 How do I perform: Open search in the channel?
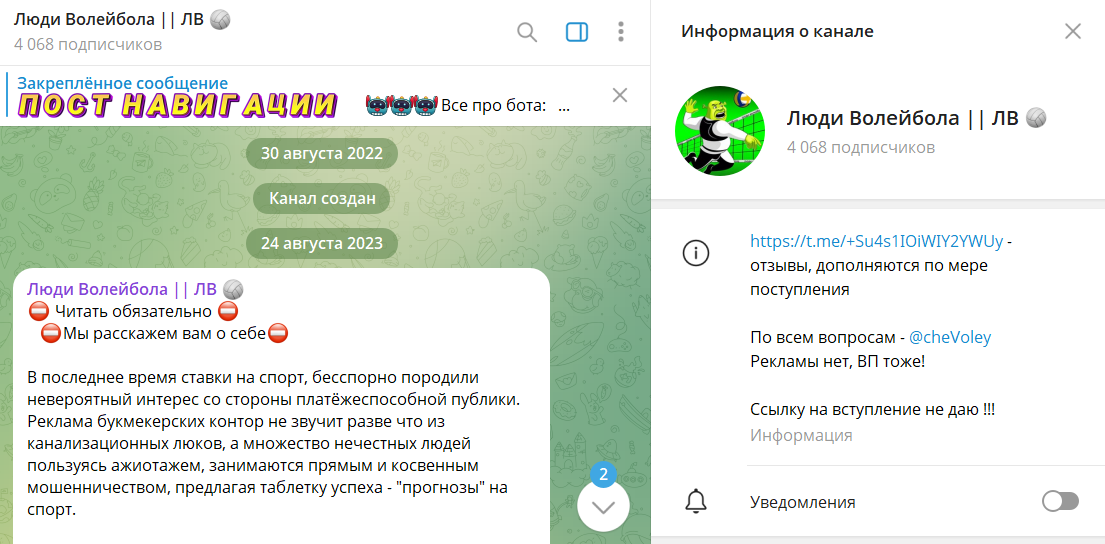[x=527, y=32]
